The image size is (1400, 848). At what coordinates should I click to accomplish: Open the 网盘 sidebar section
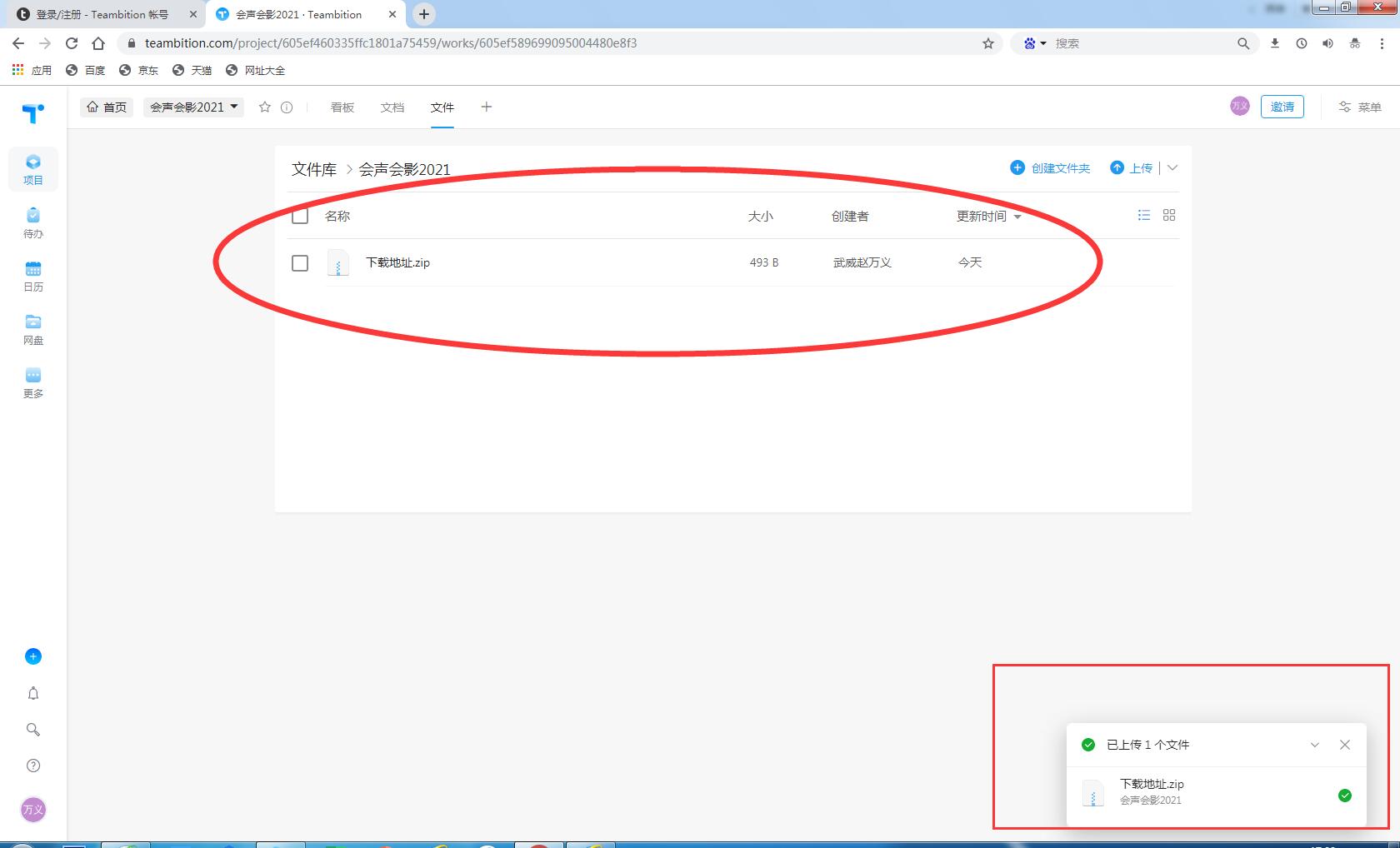33,329
